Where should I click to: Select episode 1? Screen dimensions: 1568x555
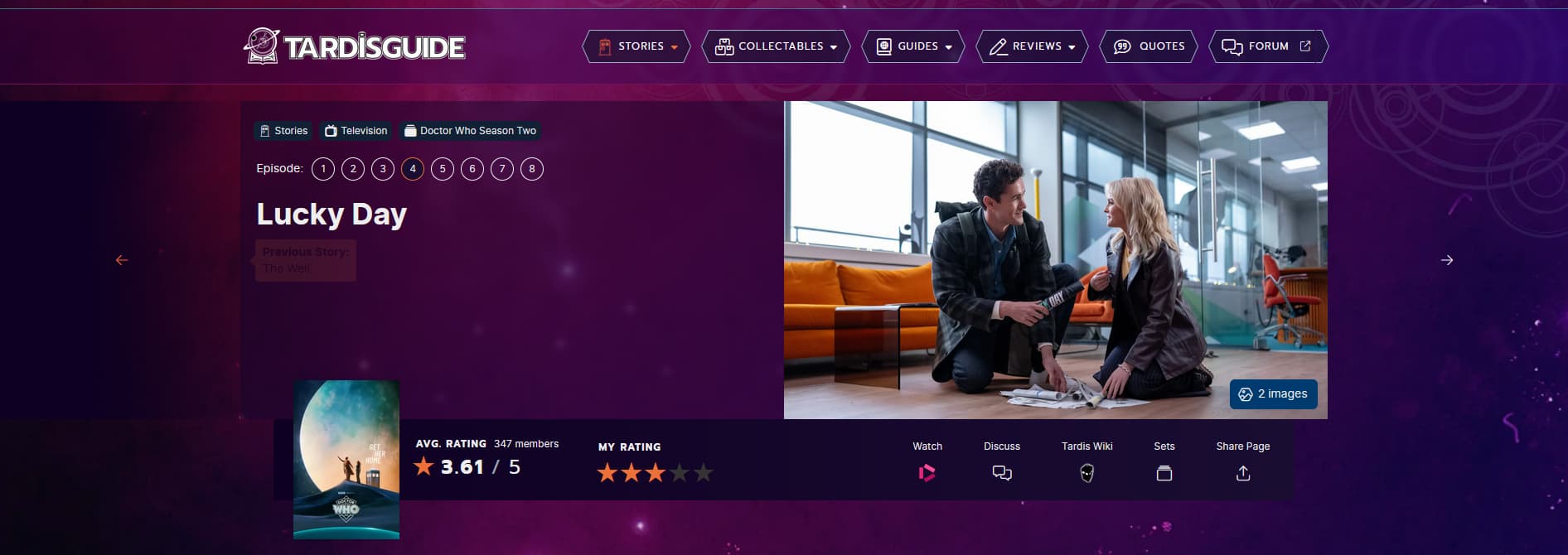(323, 169)
